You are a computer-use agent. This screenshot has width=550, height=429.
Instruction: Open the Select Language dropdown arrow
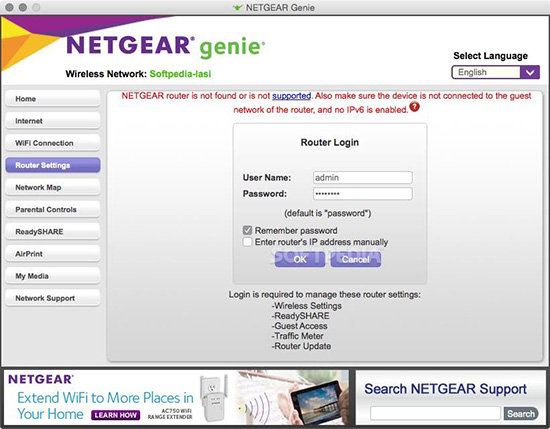(x=530, y=72)
